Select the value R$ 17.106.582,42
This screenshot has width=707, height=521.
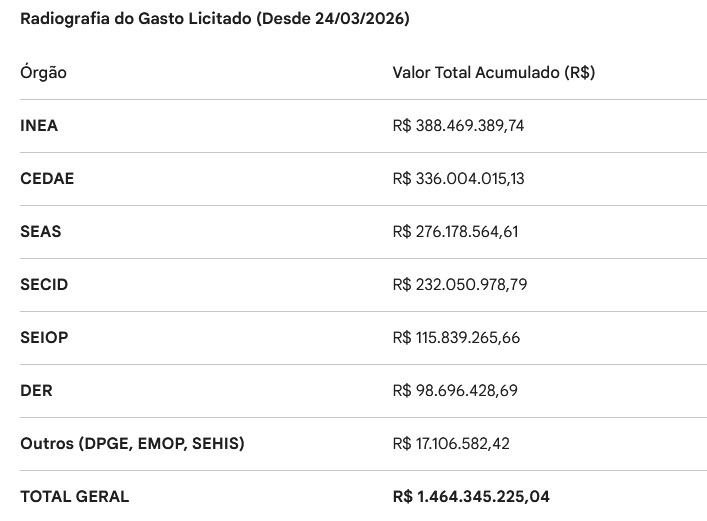[451, 444]
